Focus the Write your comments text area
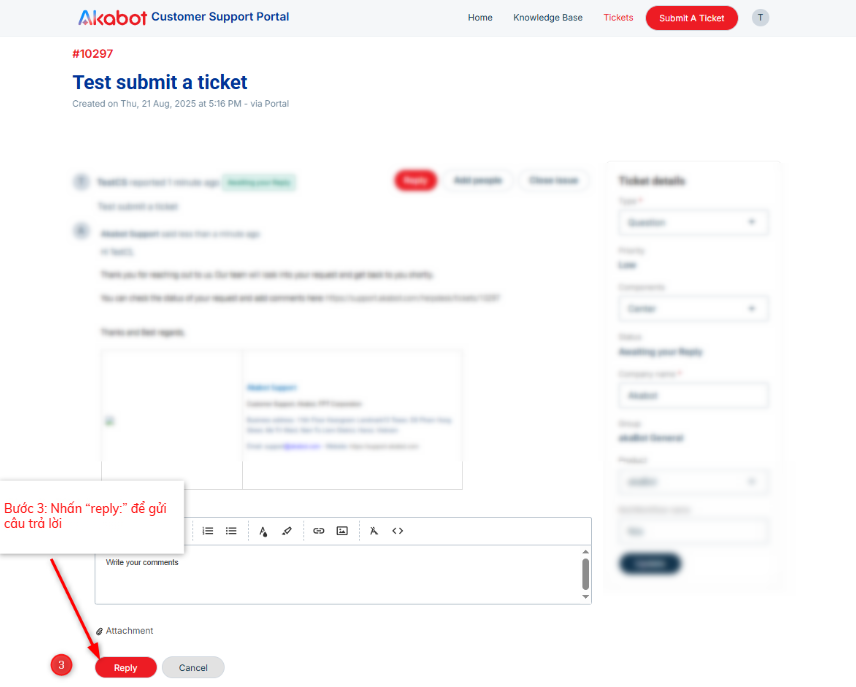Viewport: 856px width, 687px height. coord(338,575)
